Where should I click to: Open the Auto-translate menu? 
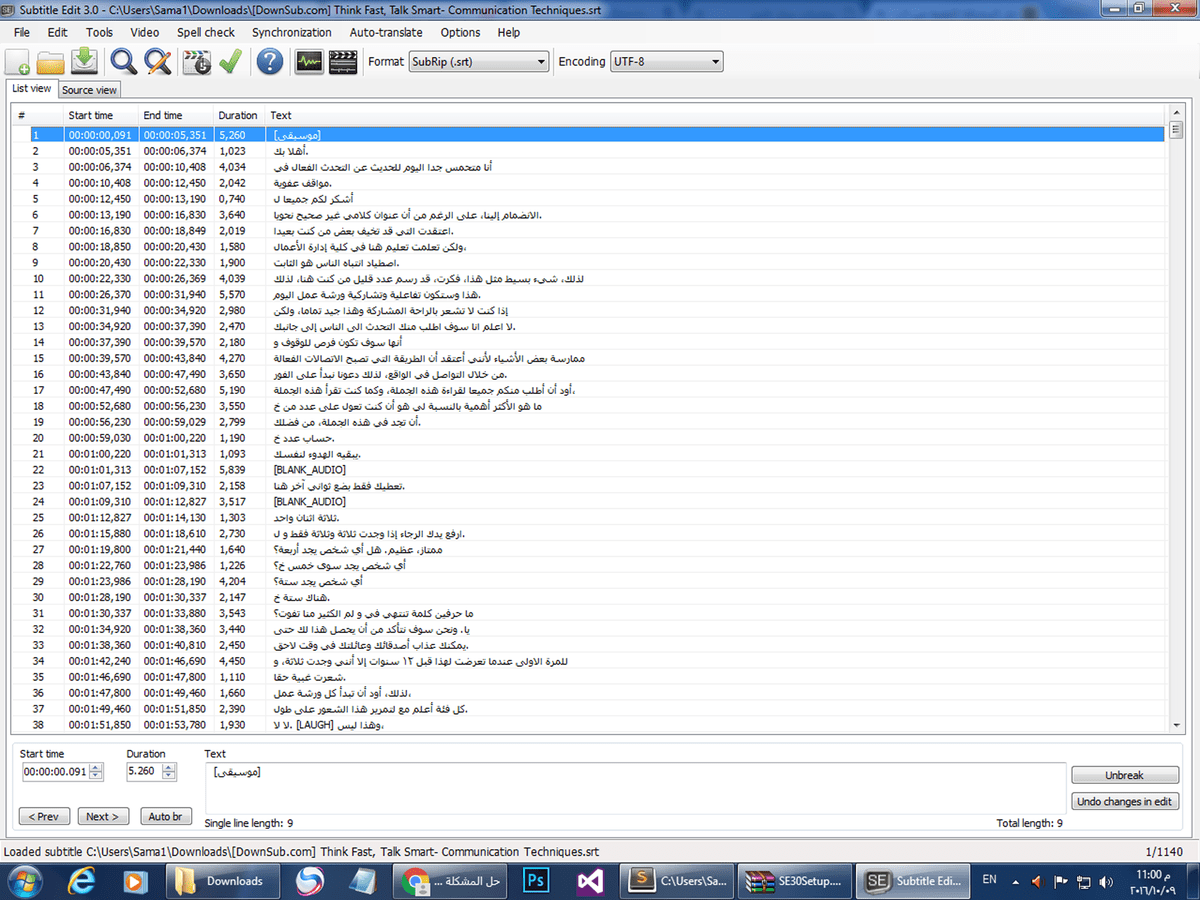click(386, 32)
